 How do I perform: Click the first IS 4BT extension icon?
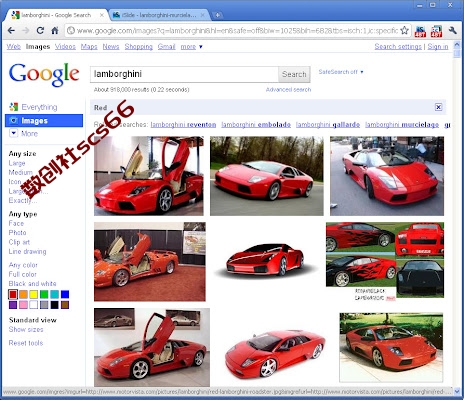(x=420, y=31)
